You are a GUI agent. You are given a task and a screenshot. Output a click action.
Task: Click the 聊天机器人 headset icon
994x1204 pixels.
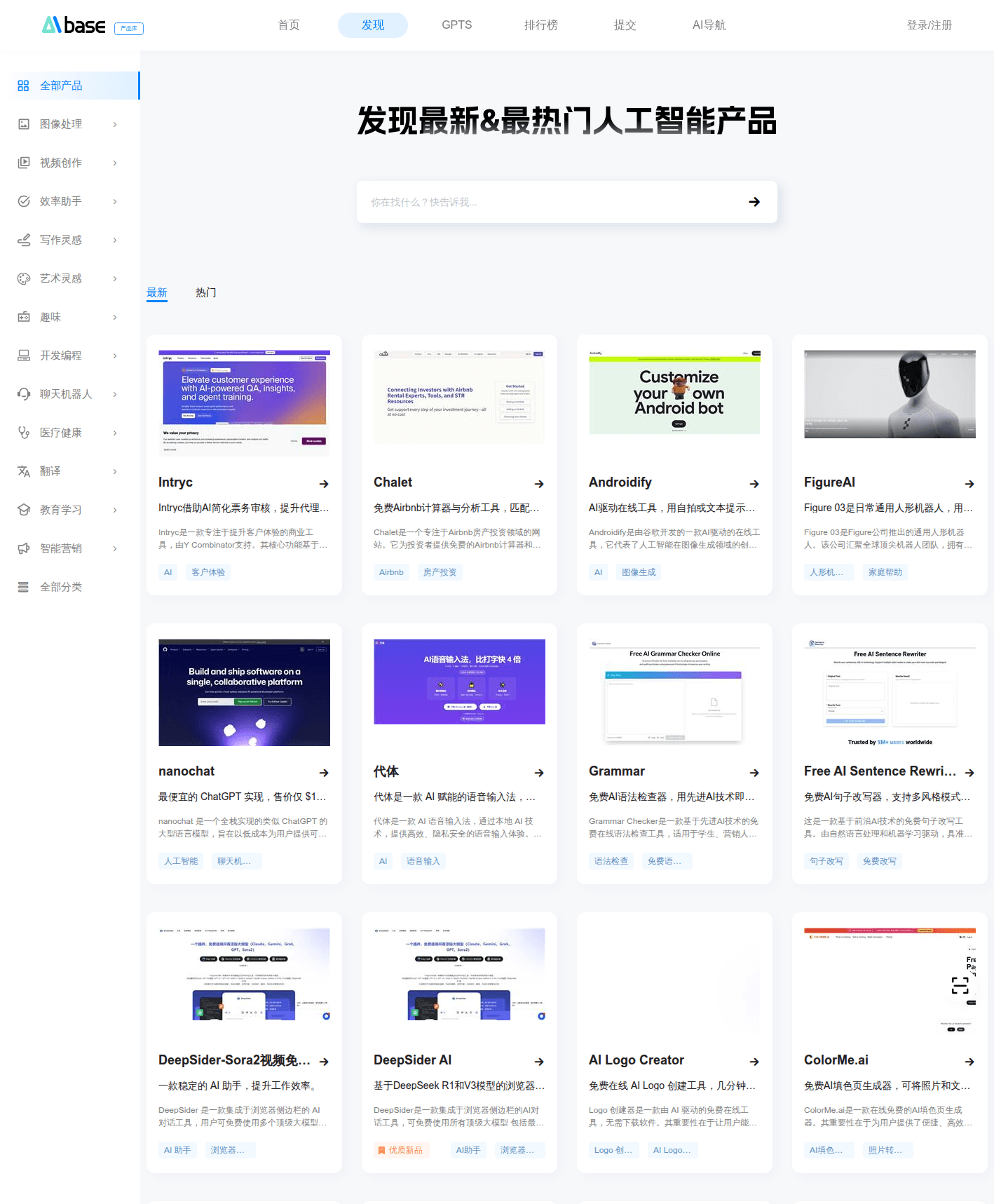(24, 394)
